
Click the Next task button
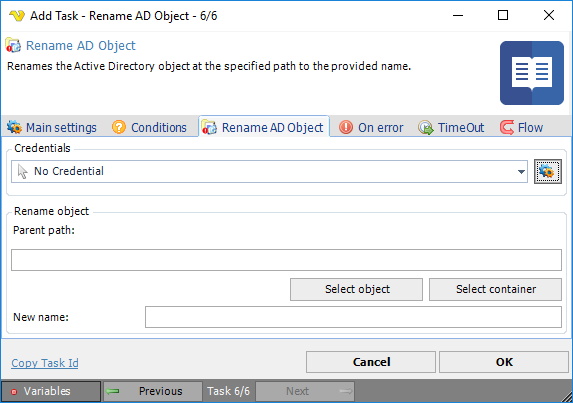click(x=305, y=391)
